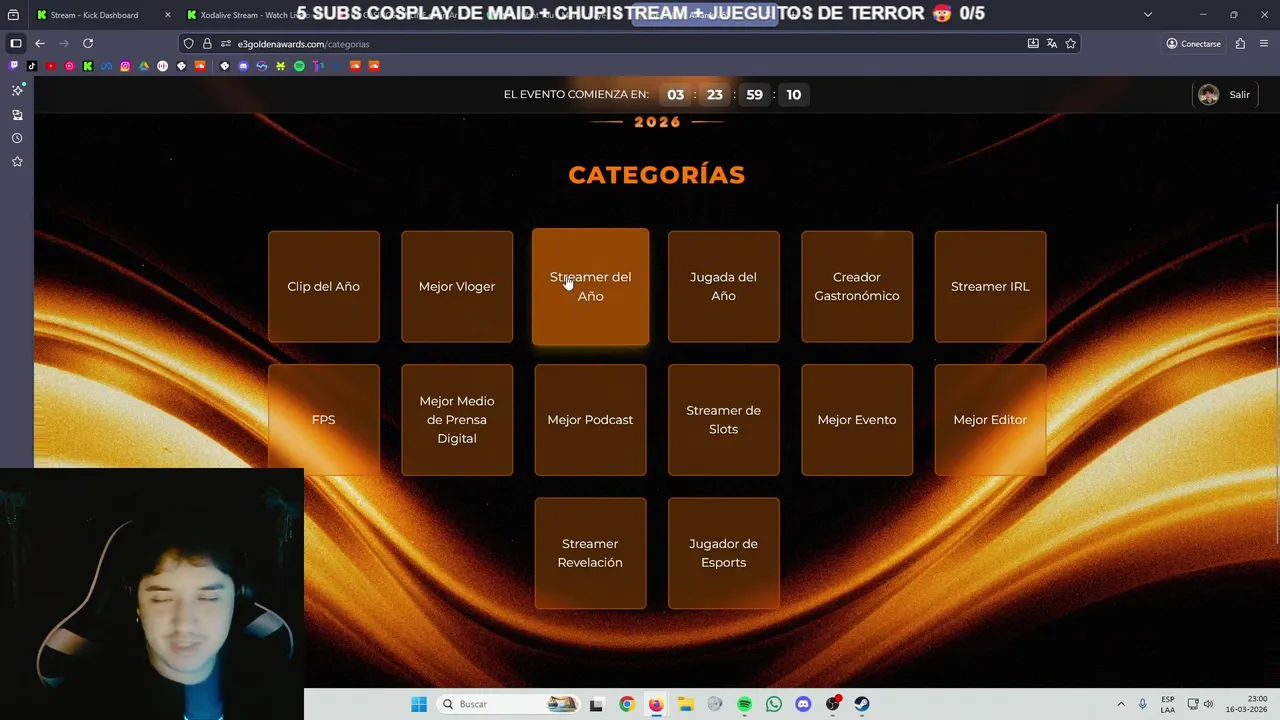Click the translate page icon

tap(1051, 44)
